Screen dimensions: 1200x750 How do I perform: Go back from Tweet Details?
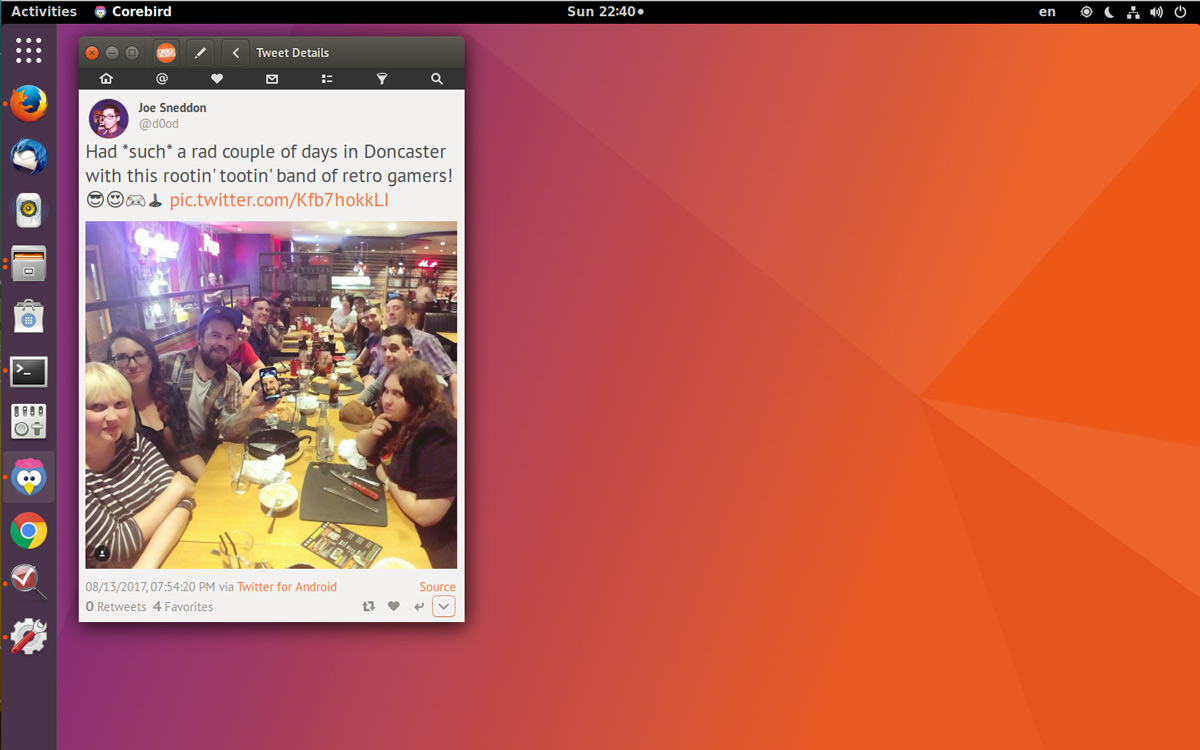pos(236,53)
